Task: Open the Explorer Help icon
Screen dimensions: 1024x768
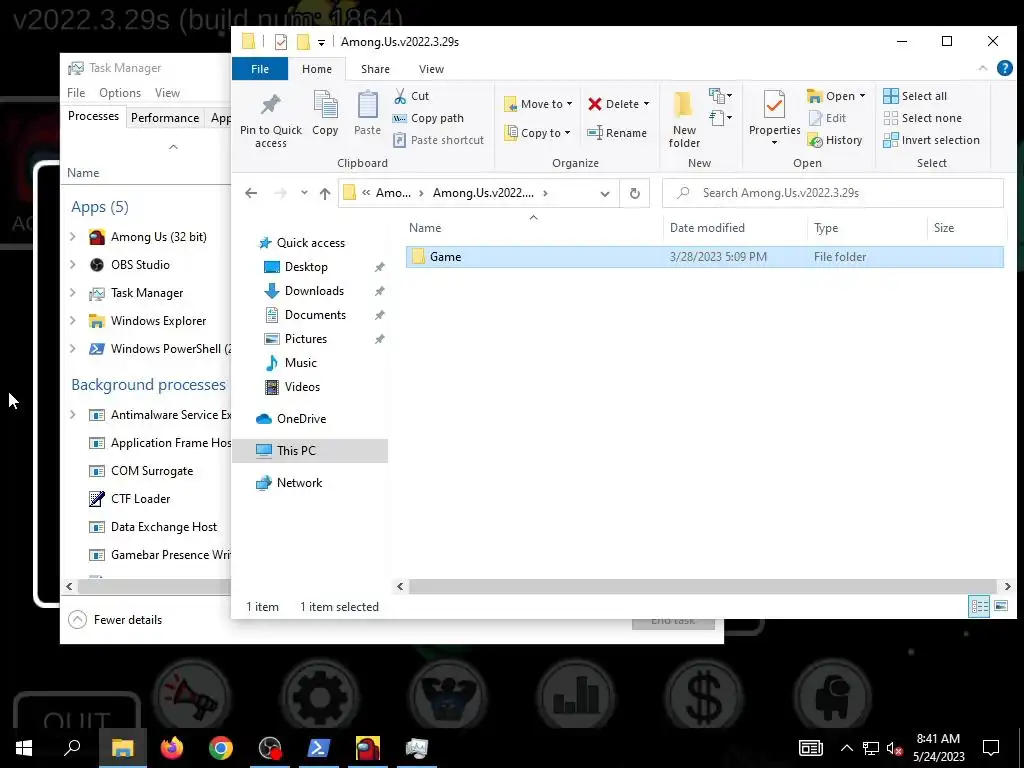Action: [1004, 68]
